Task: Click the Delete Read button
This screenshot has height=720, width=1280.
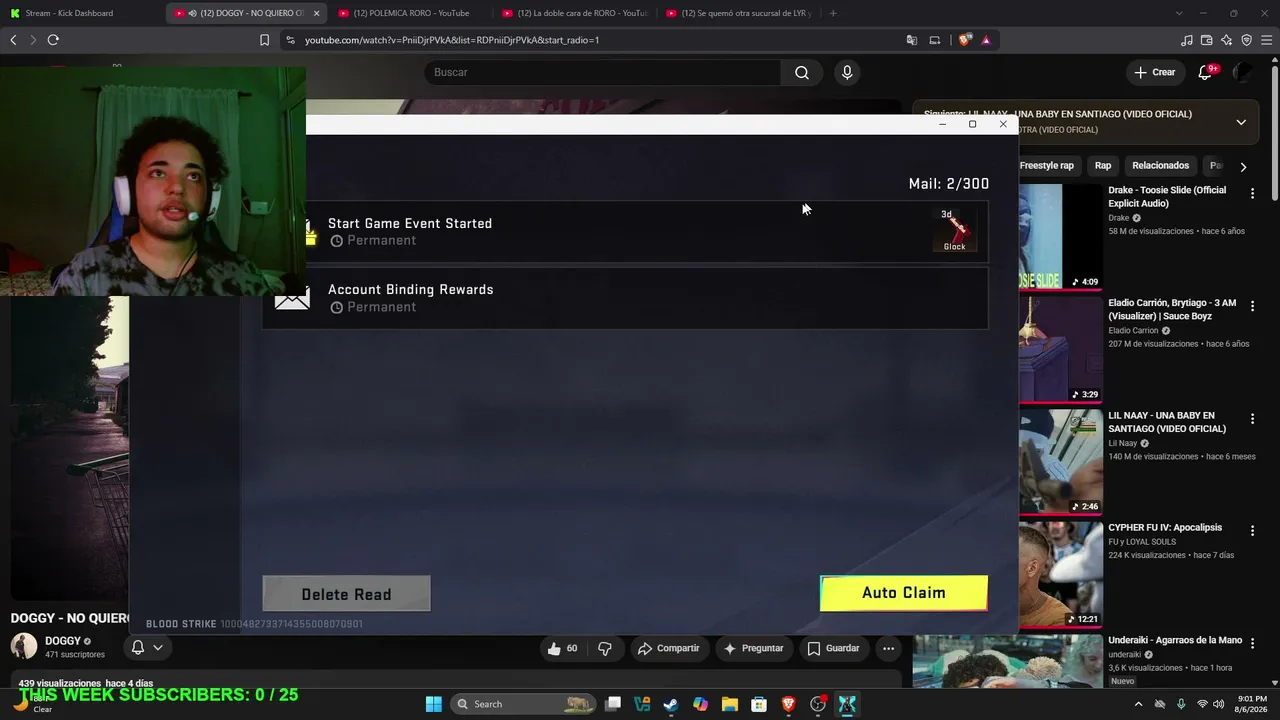Action: [x=346, y=594]
